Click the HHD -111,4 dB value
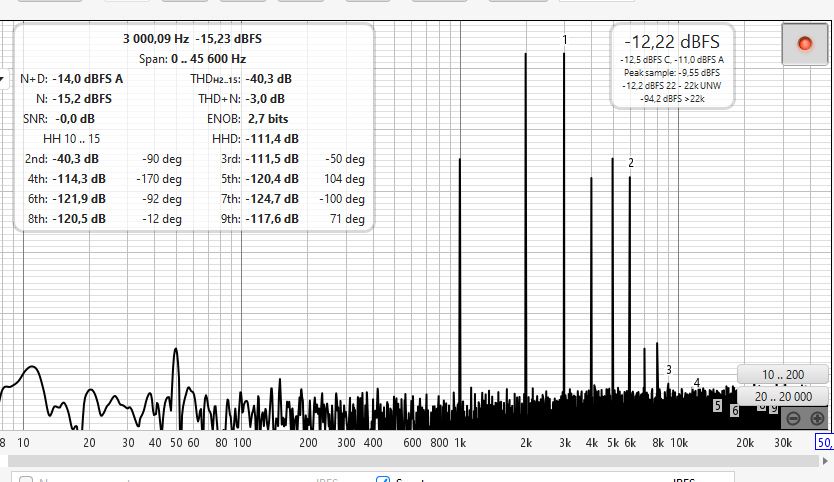Viewport: 834px width, 482px height. point(272,139)
